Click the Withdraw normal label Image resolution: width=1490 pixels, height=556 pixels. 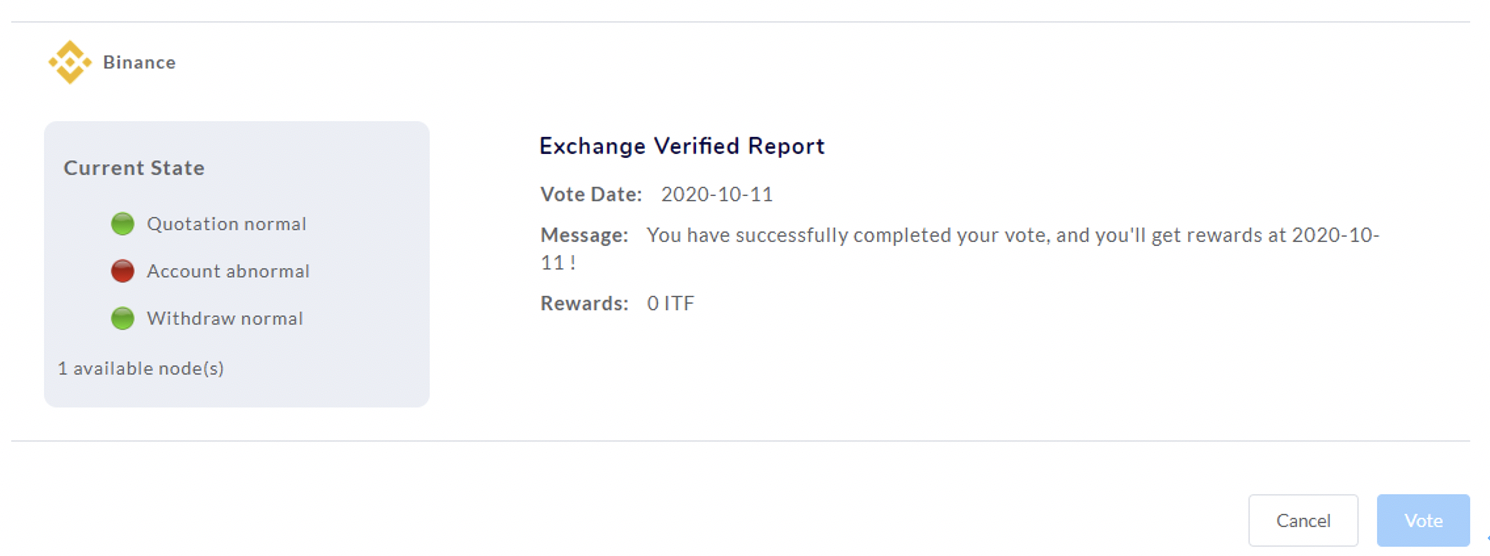[x=225, y=319]
